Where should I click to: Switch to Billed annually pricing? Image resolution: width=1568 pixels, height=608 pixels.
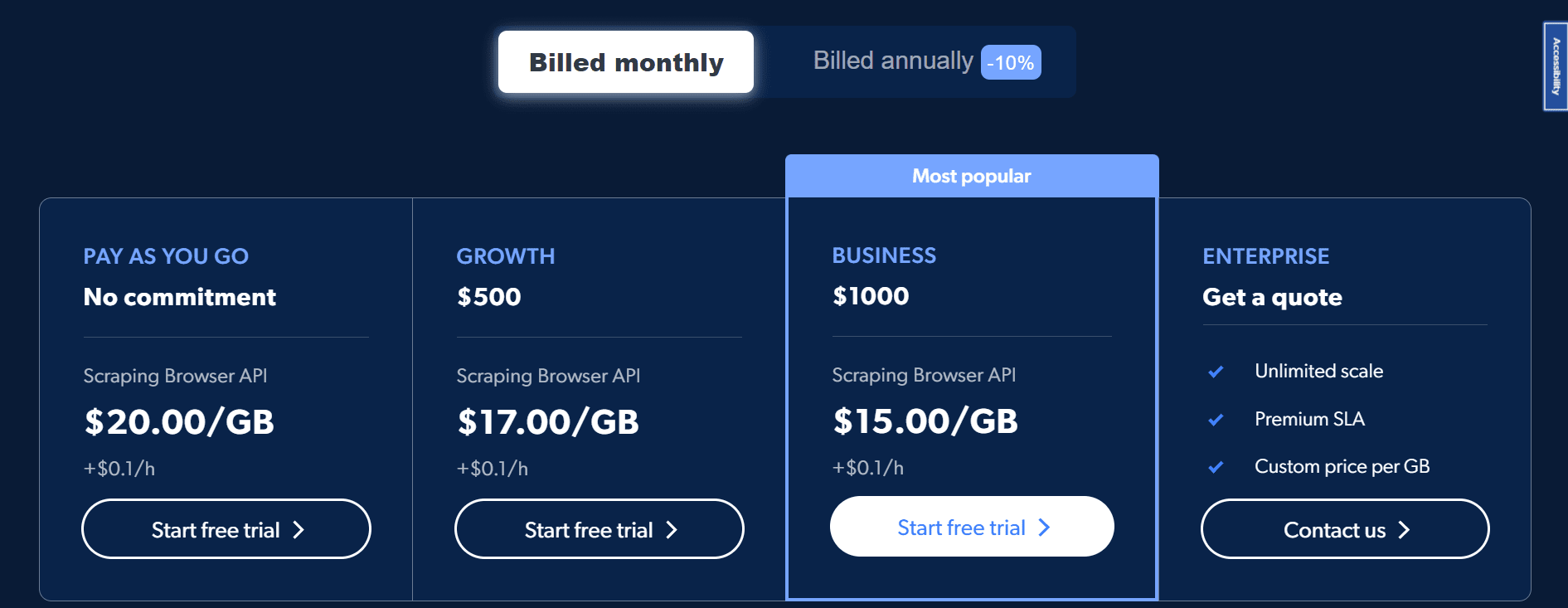tap(893, 61)
